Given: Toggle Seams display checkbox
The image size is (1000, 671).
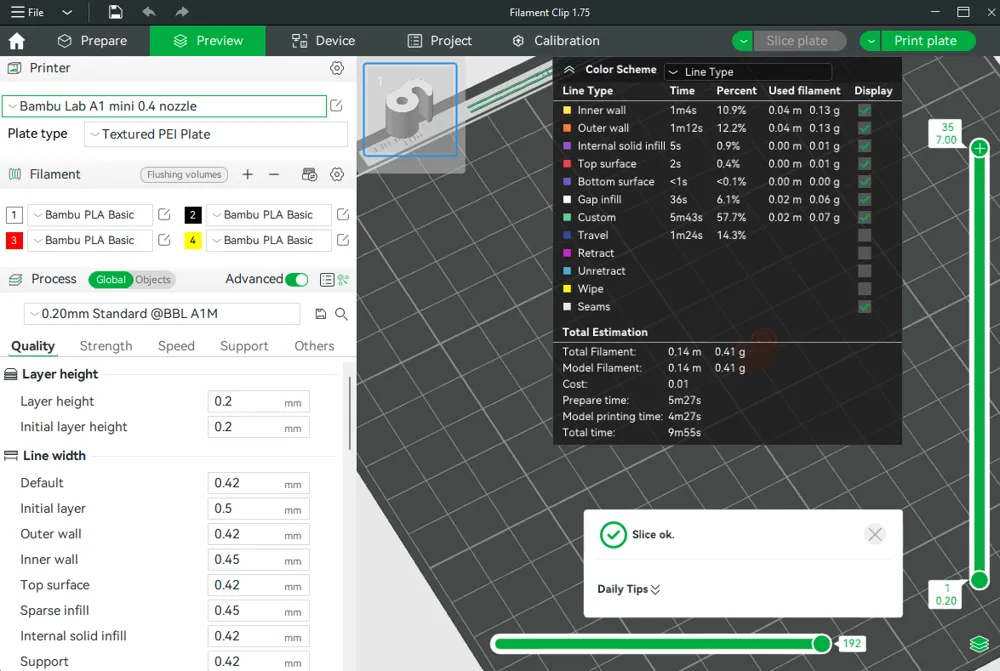Looking at the screenshot, I should pyautogui.click(x=864, y=307).
